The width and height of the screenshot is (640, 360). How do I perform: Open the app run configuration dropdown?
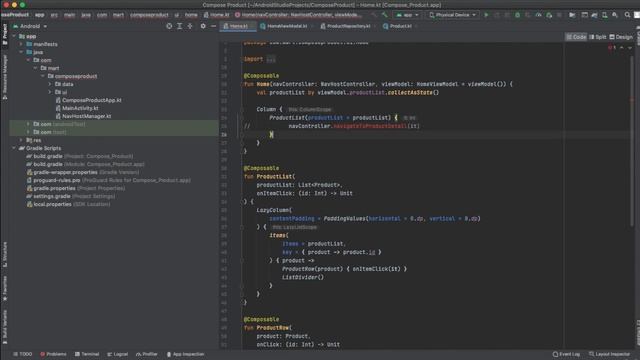coord(407,15)
